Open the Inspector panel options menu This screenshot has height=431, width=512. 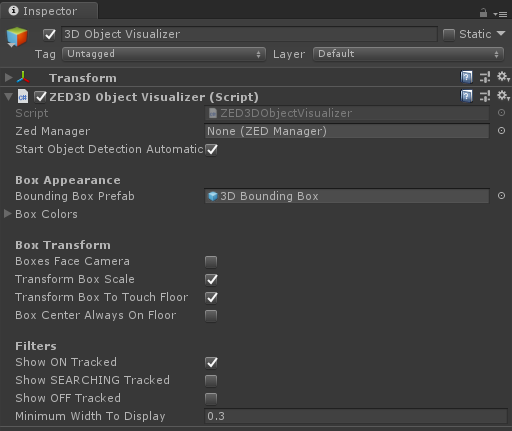click(x=500, y=14)
